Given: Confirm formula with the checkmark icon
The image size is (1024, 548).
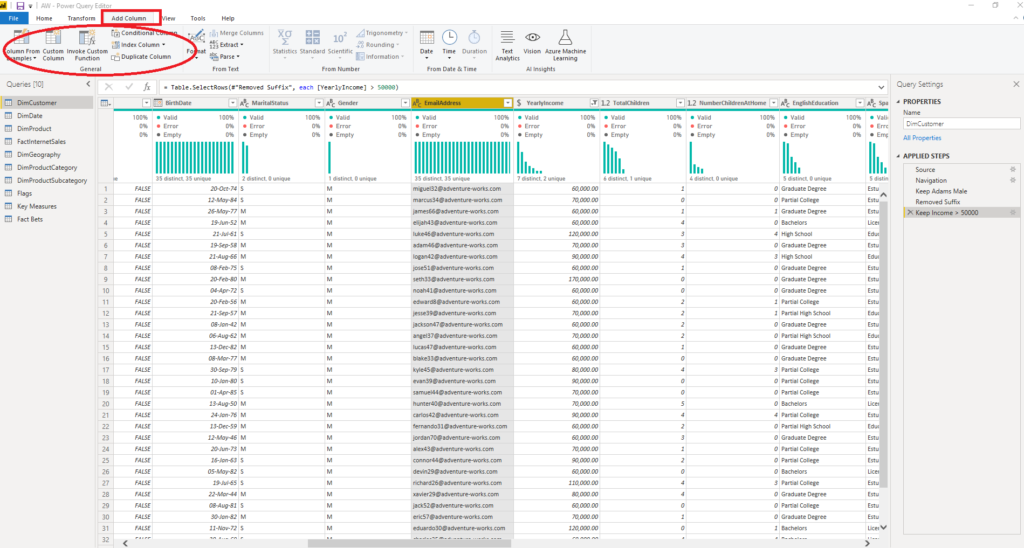Looking at the screenshot, I should (x=129, y=87).
